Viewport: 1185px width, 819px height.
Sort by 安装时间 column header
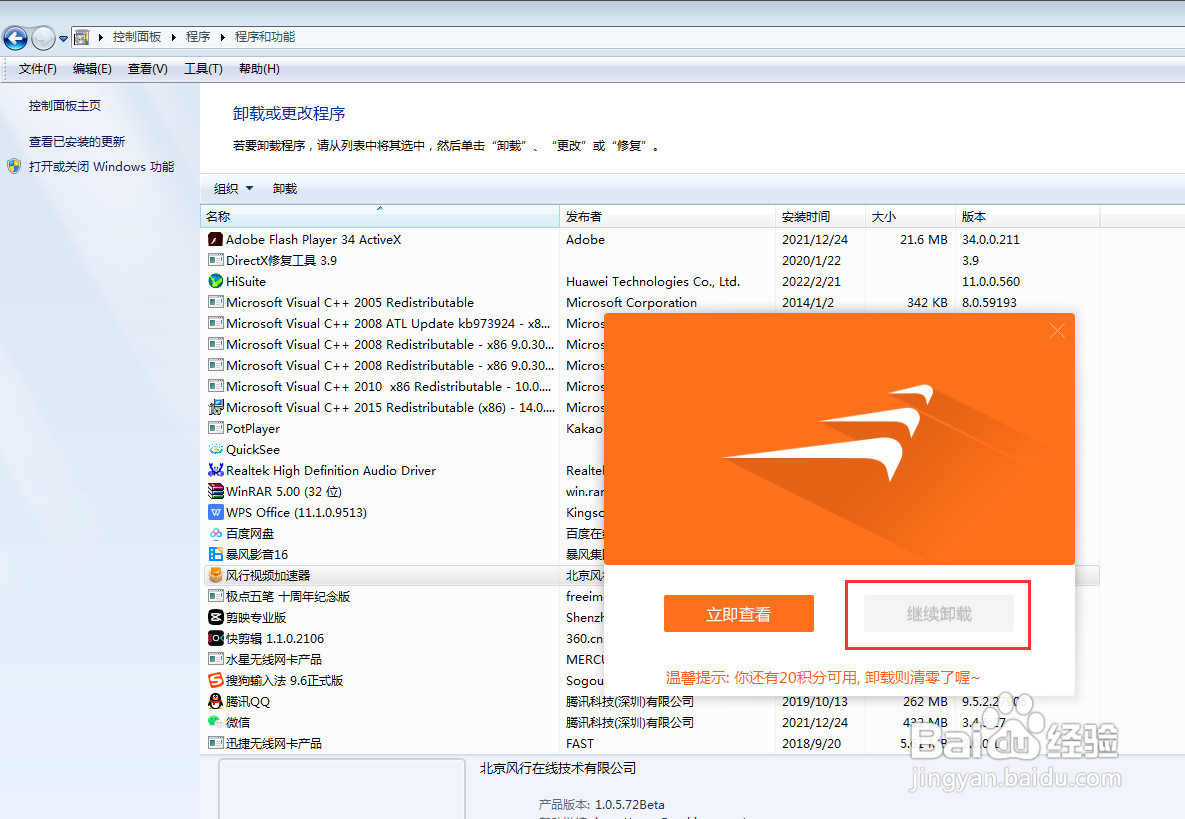click(821, 216)
